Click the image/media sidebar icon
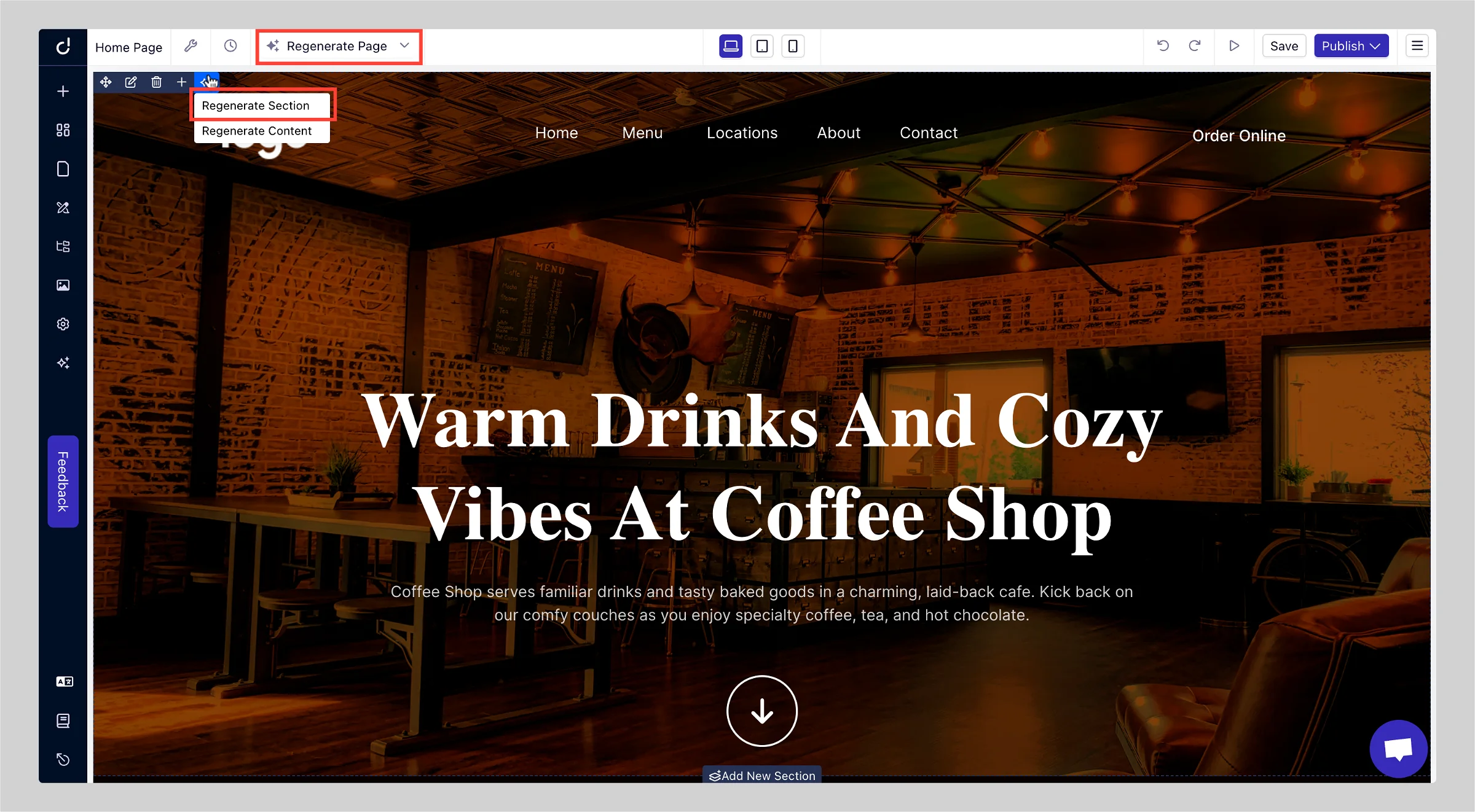 (62, 285)
